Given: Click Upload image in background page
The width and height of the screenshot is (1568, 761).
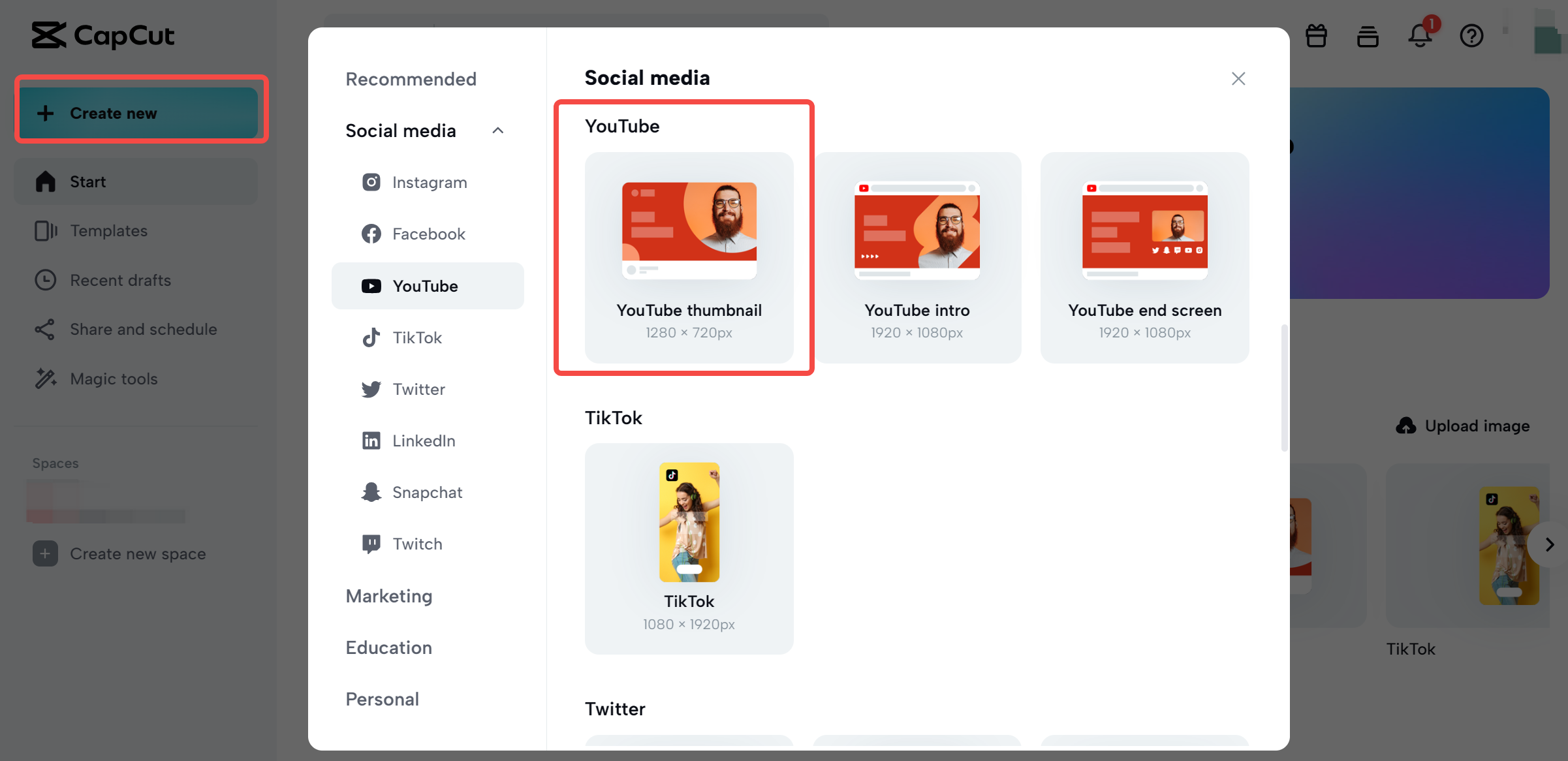Looking at the screenshot, I should click(1463, 426).
